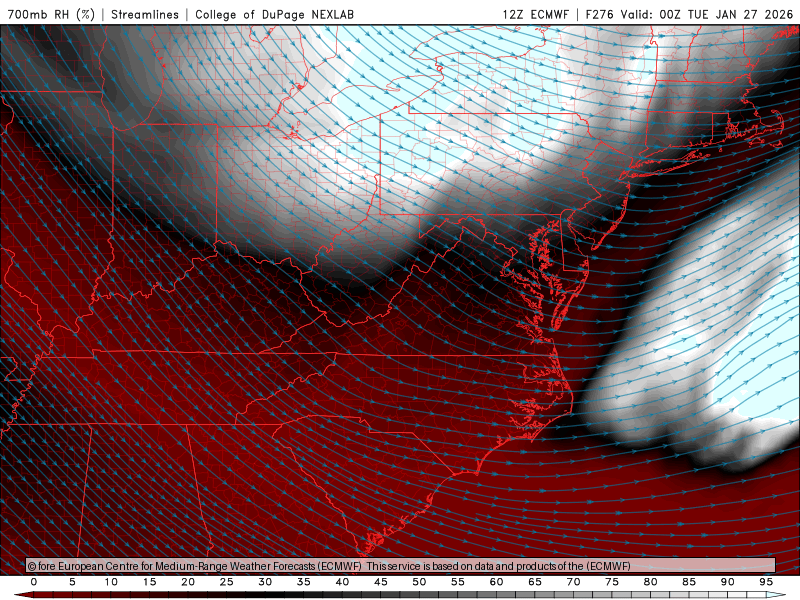Click the colorbar label "75"

click(612, 582)
